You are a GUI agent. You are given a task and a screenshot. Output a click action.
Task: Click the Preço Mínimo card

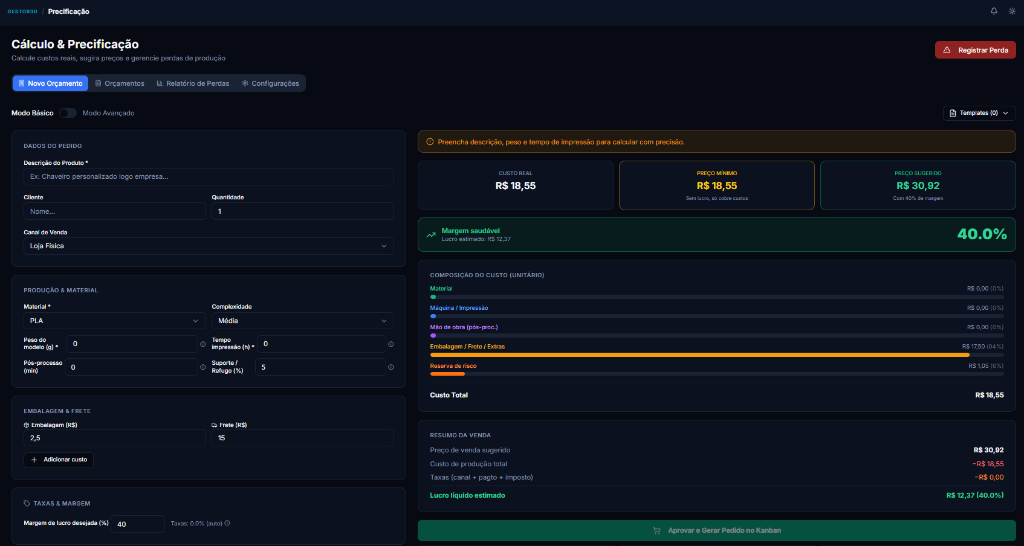[716, 185]
